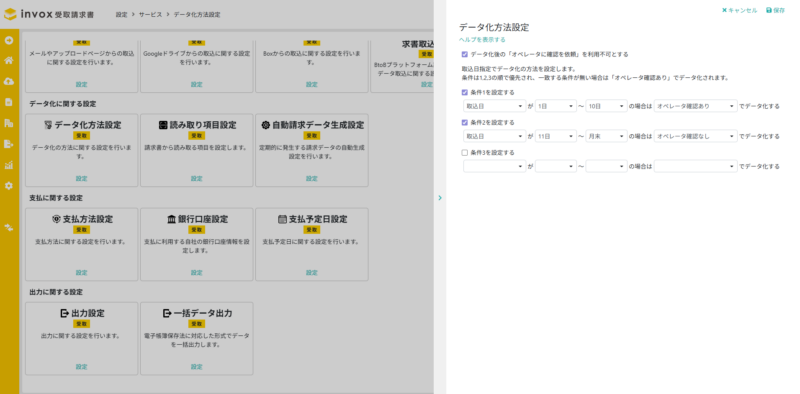Viewport: 800px width, 394px height.
Task: Open condition 3 empty end day dropdown
Action: tap(606, 166)
